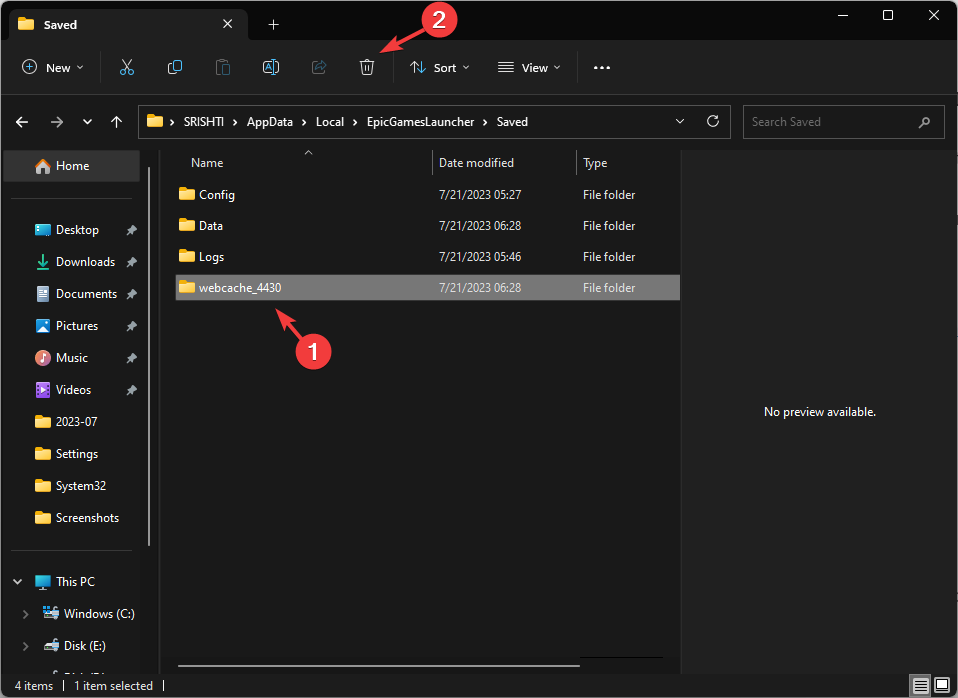Click the Share icon in toolbar

[x=319, y=67]
